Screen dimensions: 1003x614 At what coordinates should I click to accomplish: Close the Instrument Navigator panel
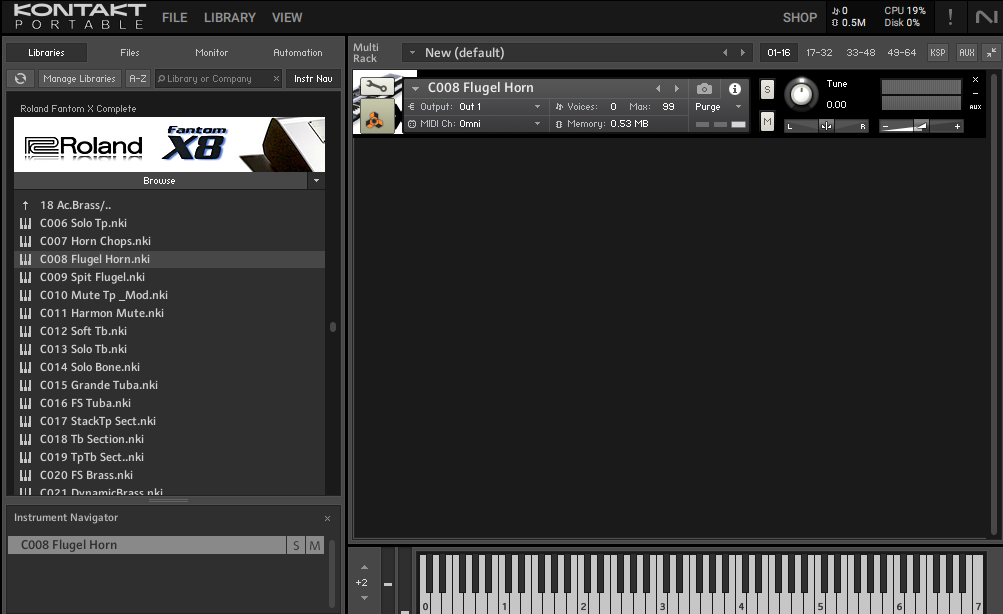pos(328,518)
